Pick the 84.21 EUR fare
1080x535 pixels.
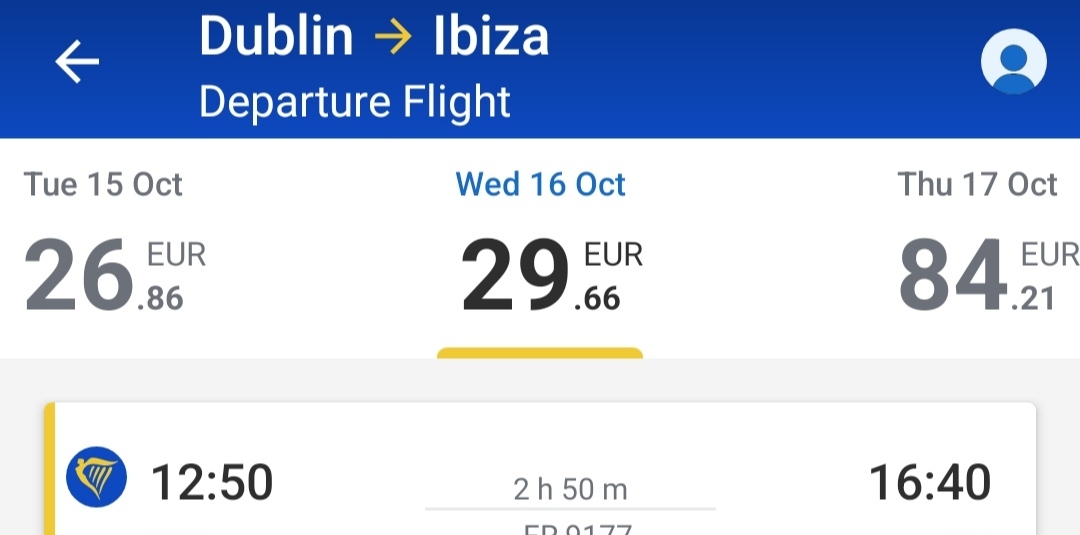coord(989,275)
